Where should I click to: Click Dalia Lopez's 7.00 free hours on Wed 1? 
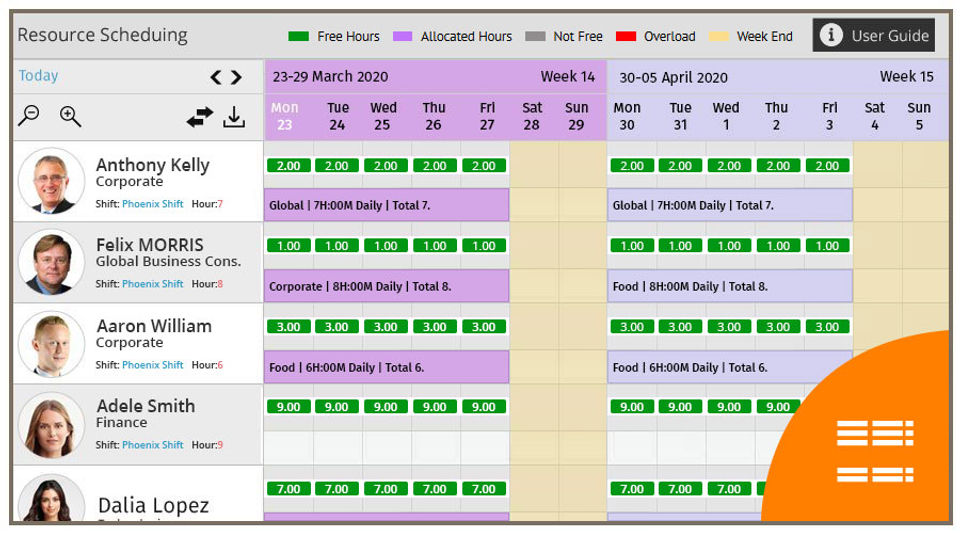pos(729,488)
